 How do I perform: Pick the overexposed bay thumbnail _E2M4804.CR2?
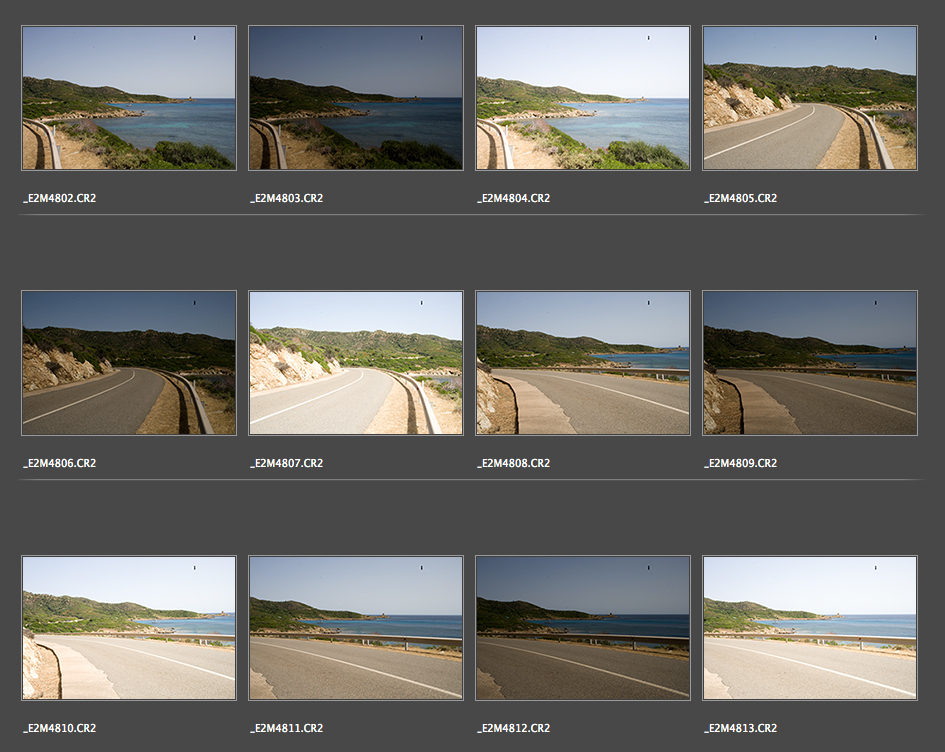pyautogui.click(x=583, y=97)
